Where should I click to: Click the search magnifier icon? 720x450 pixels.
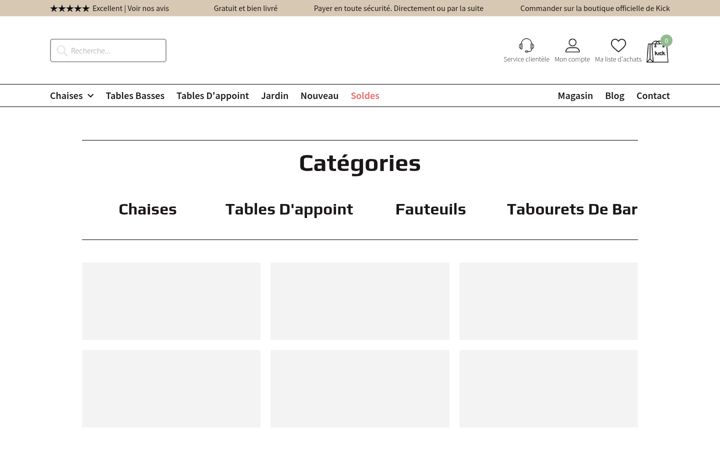[62, 51]
